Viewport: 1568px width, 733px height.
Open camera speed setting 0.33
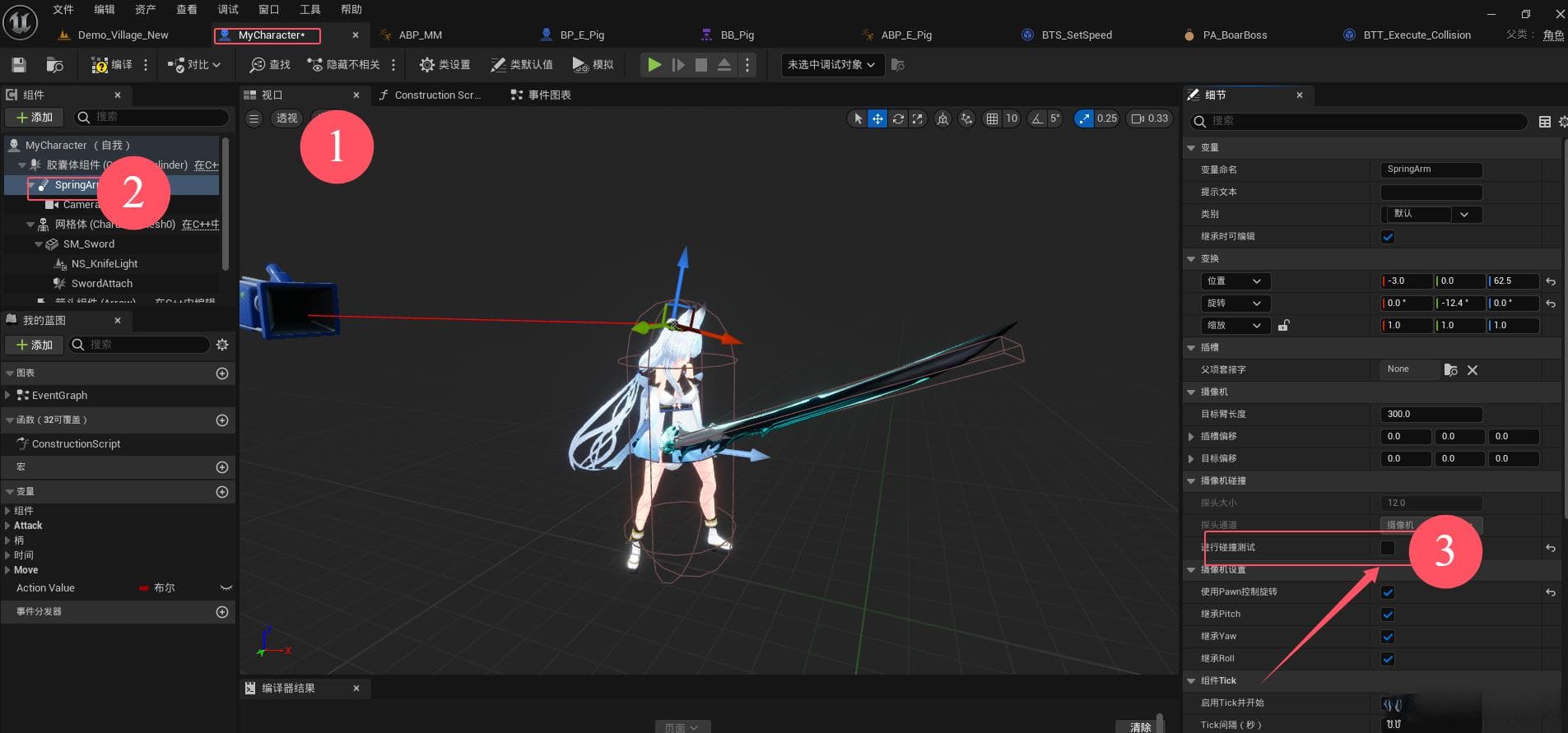[x=1150, y=118]
